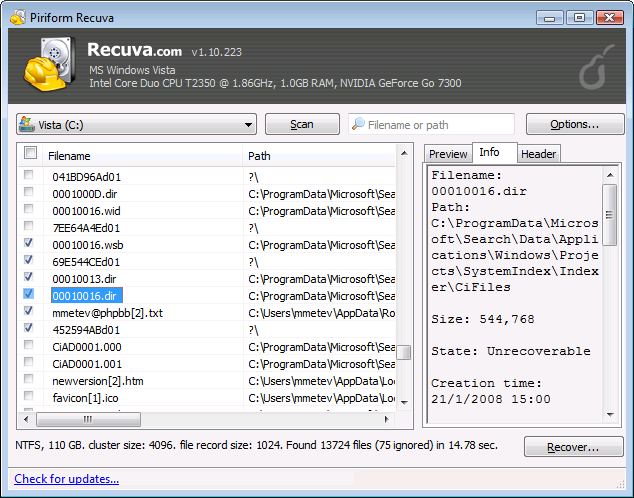Select the file CiAD0001.001

point(87,364)
